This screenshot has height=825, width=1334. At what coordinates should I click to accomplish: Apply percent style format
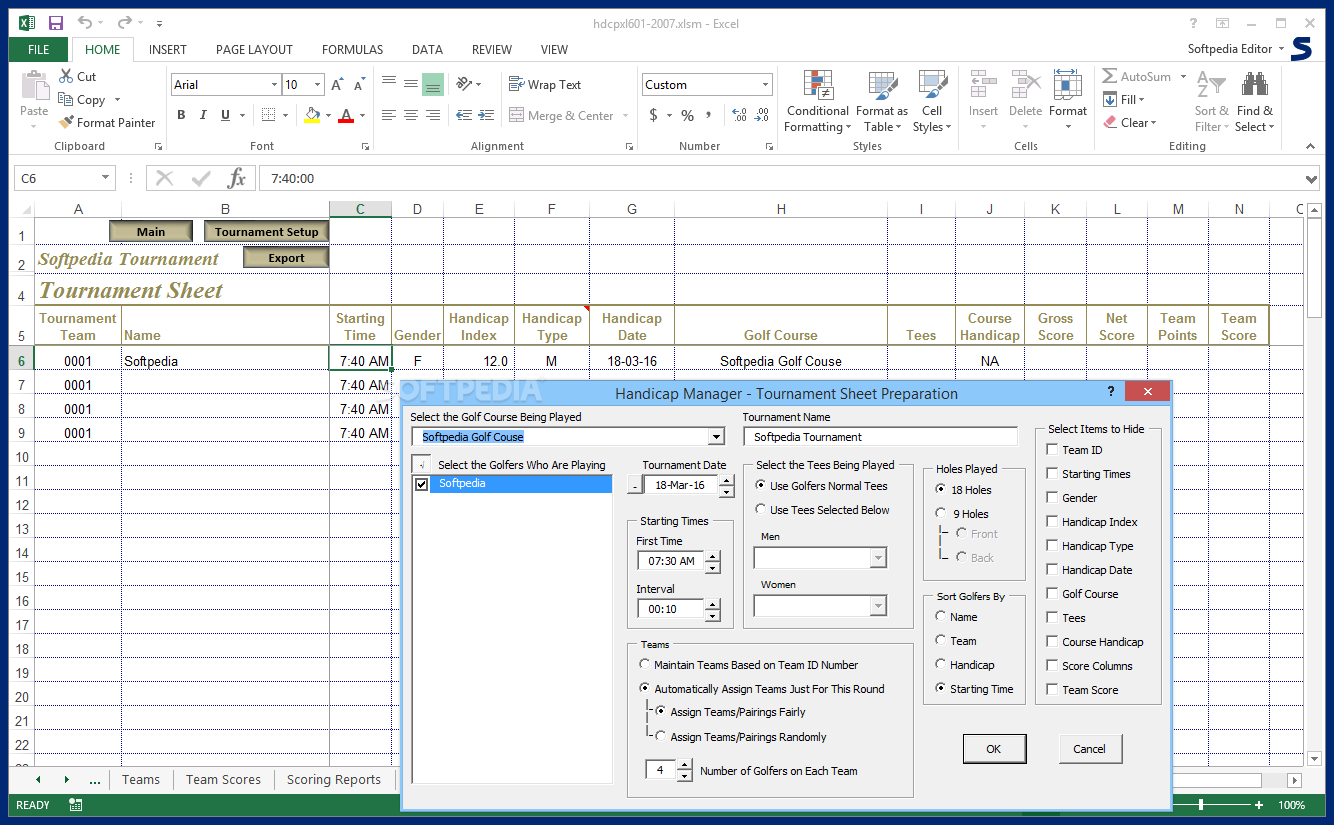687,116
